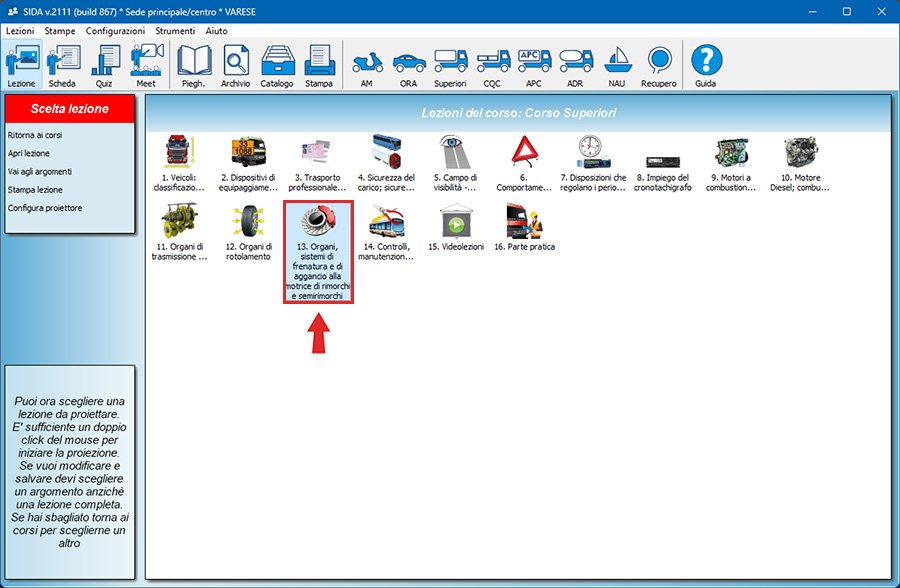
Task: Open the Archivio search icon
Action: pos(236,66)
